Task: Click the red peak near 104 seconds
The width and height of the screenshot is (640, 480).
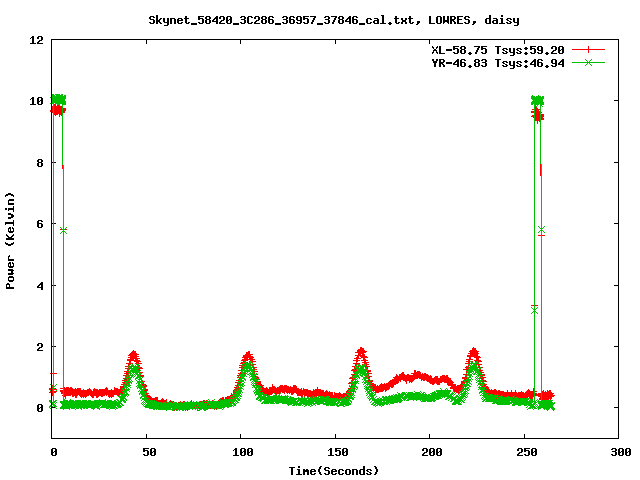Action: pos(248,355)
